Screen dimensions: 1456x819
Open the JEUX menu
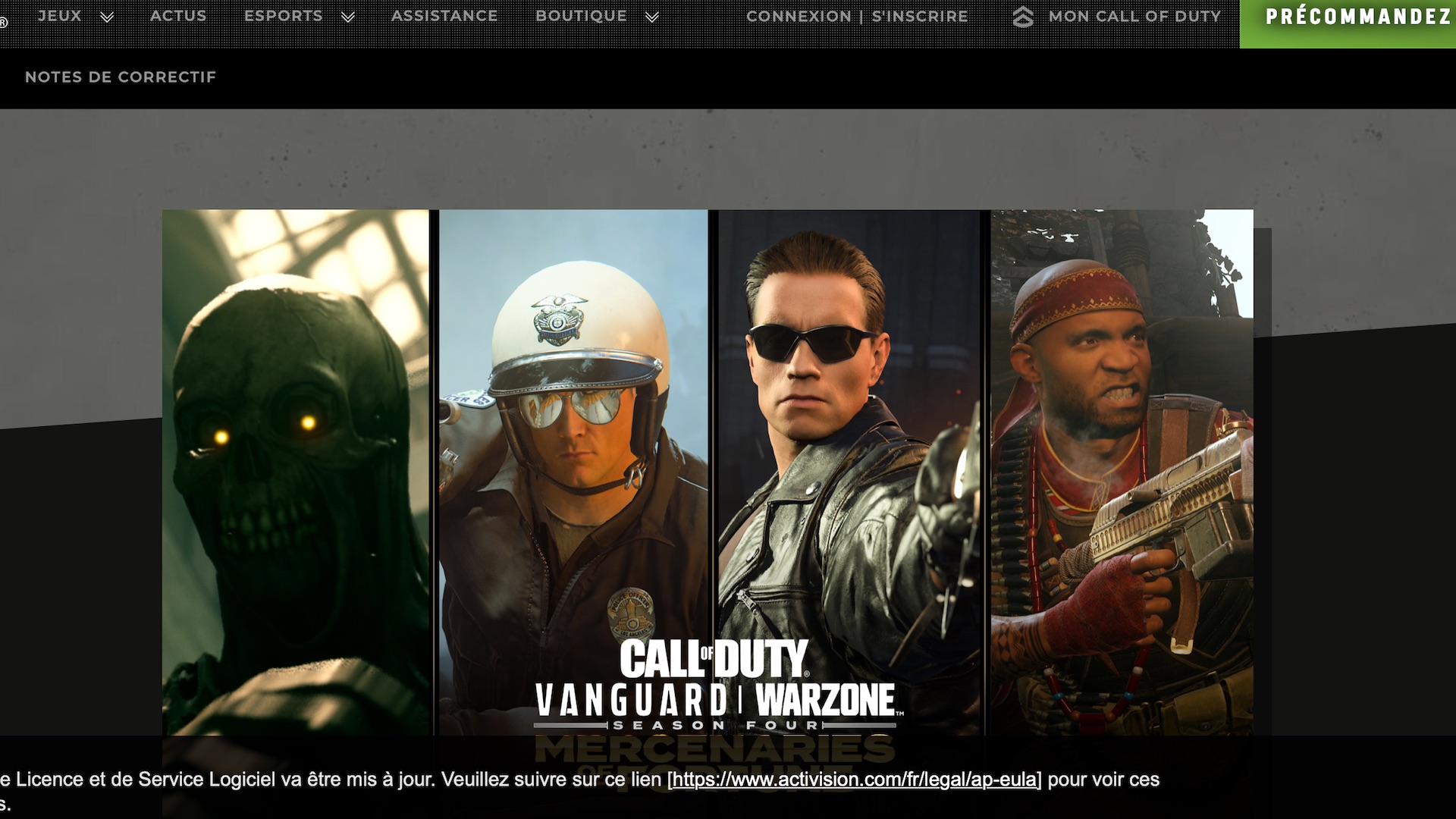click(x=60, y=16)
